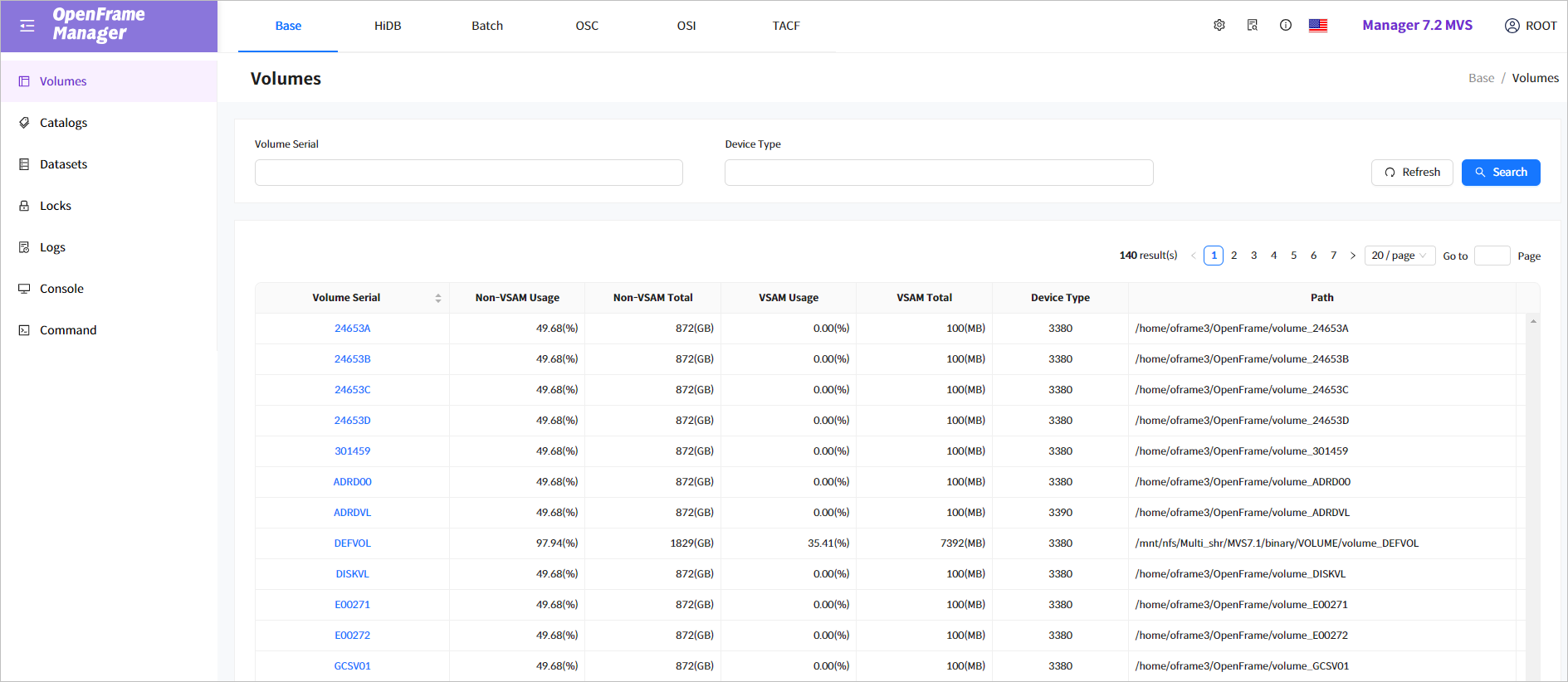The image size is (1568, 682).
Task: Open the DEFVOL volume link
Action: tap(352, 543)
